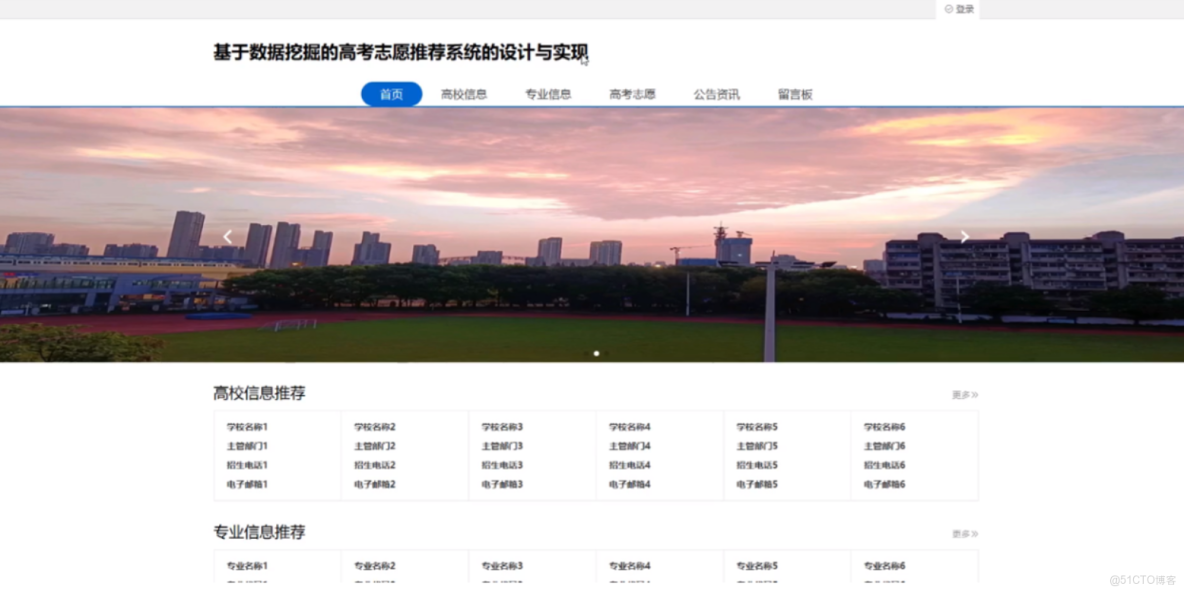
Task: Click 更多 next to 高校信息推荐
Action: click(963, 394)
